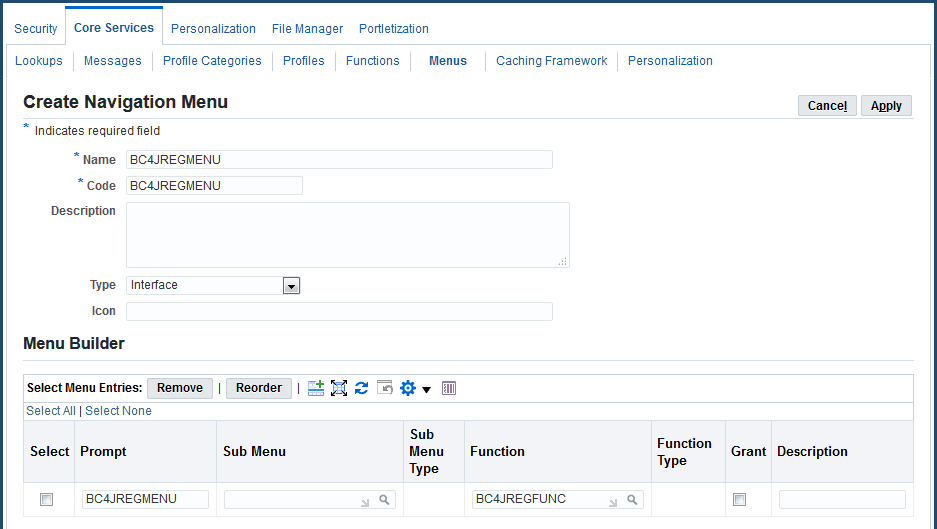Select the Menus subtab
Image resolution: width=937 pixels, height=529 pixels.
coord(448,61)
